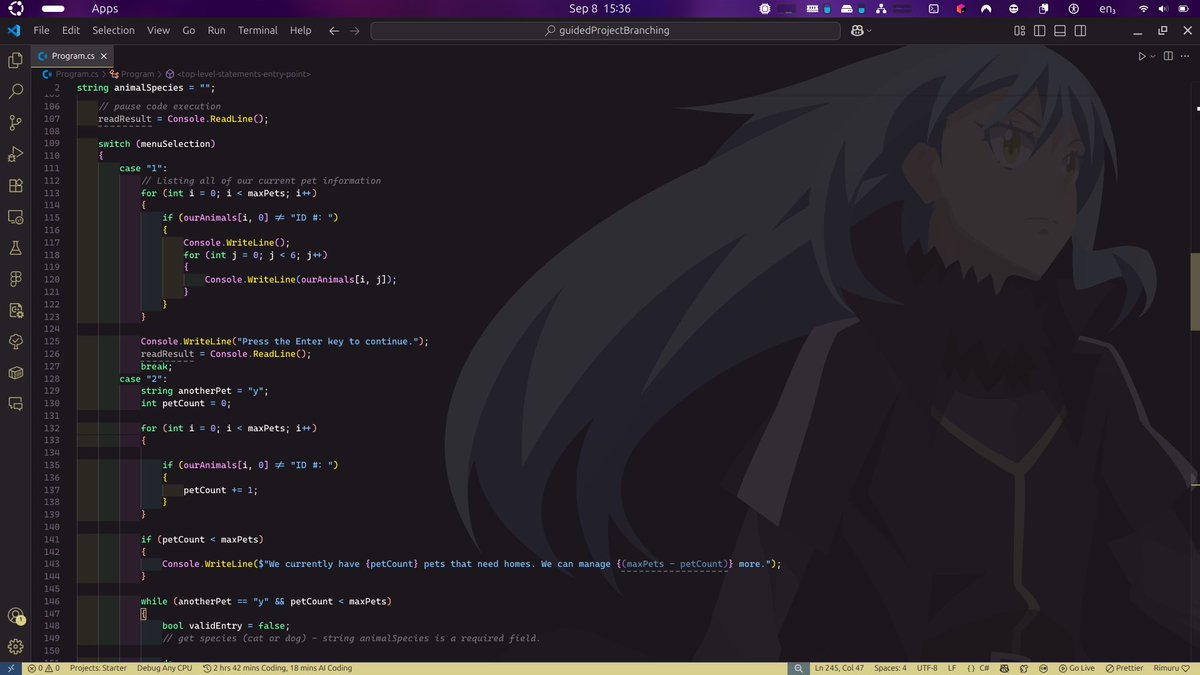1200x675 pixels.
Task: Select the Program.cs editor tab
Action: [x=72, y=56]
